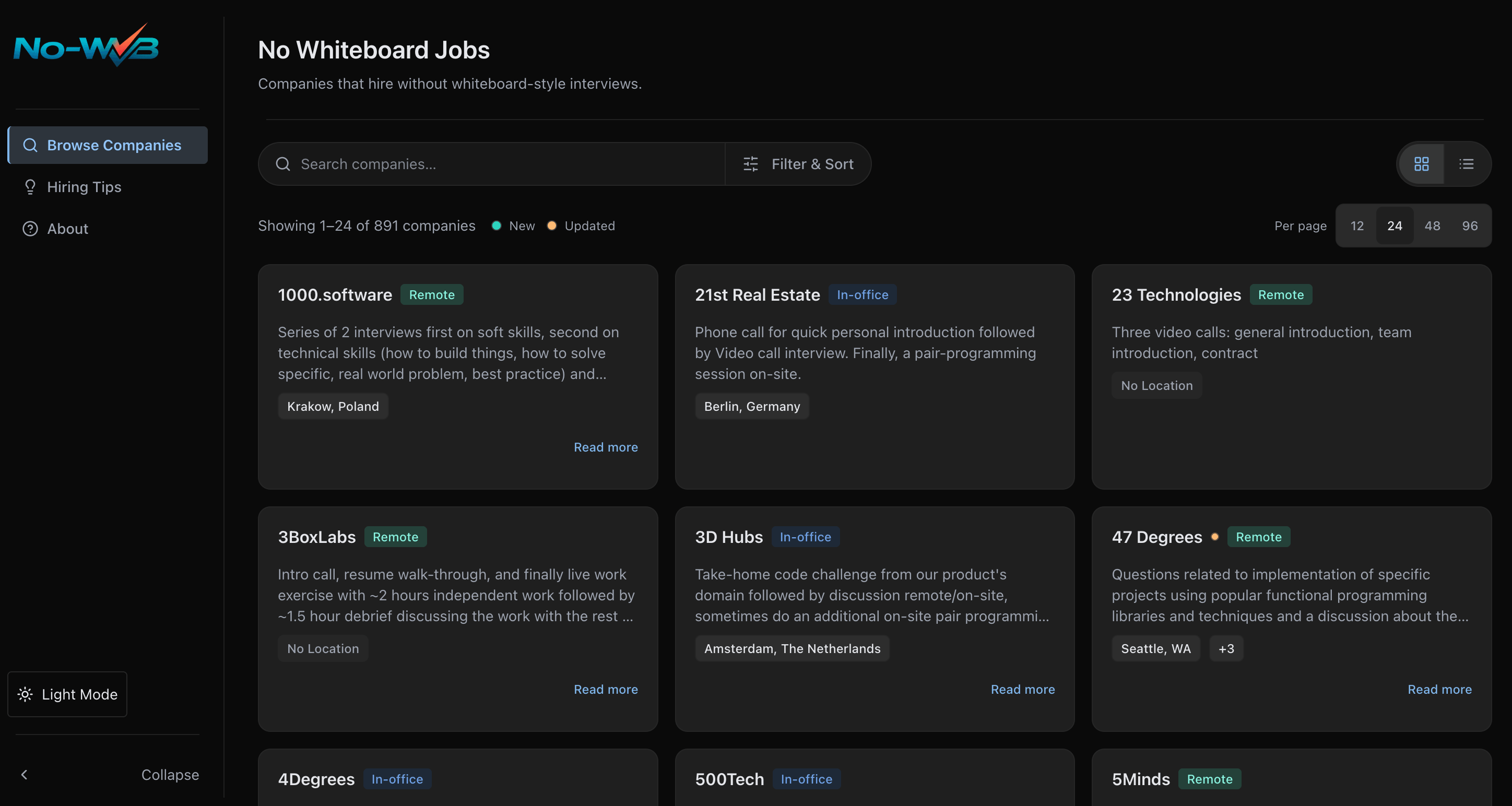Click the In-office badge on 4Degrees
Image resolution: width=1512 pixels, height=806 pixels.
[397, 778]
